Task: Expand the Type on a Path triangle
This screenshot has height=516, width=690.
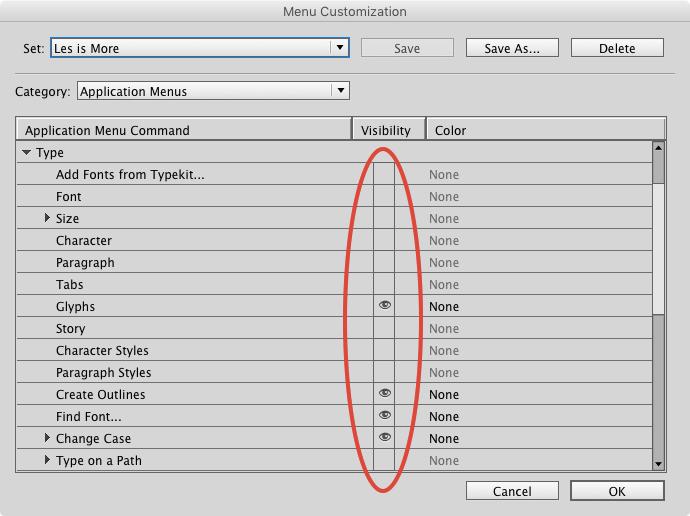Action: (x=47, y=460)
